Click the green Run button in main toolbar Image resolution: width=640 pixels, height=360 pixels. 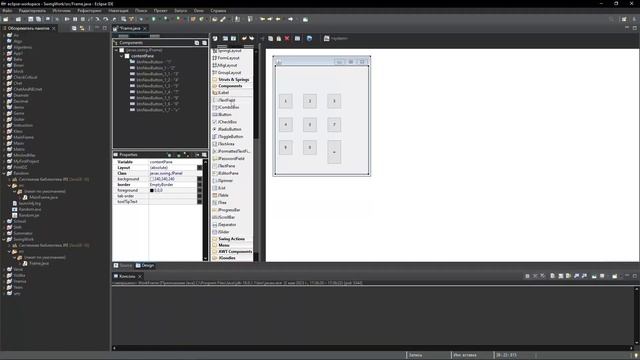[x=154, y=19]
